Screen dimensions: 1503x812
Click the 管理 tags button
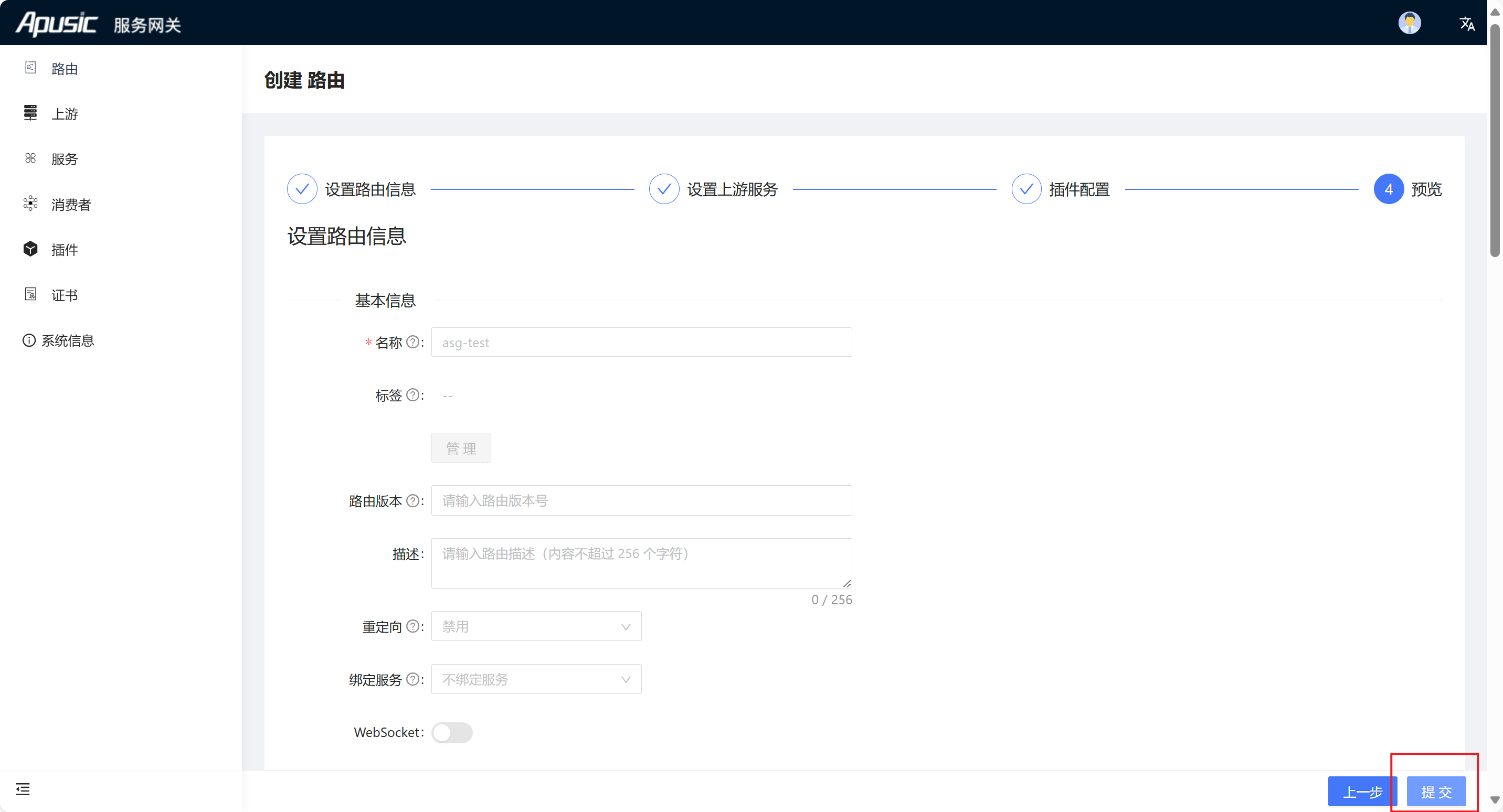point(461,448)
